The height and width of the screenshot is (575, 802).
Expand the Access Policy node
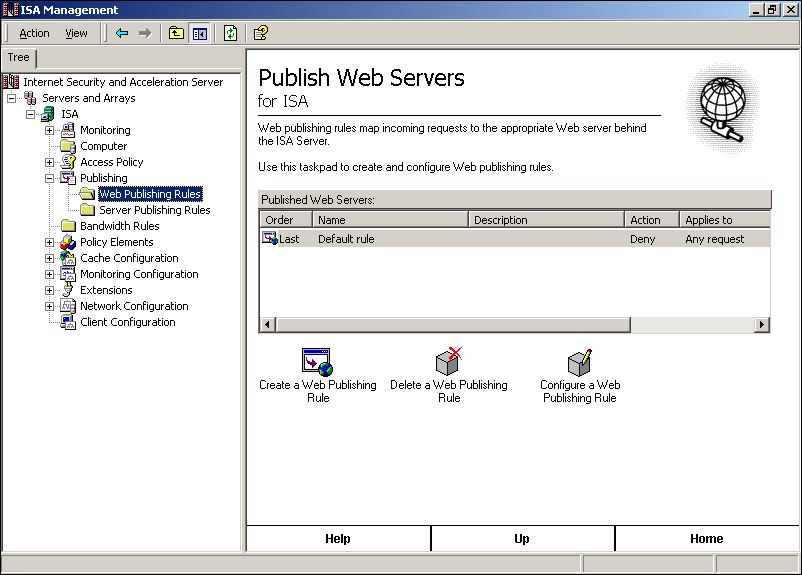pos(49,162)
